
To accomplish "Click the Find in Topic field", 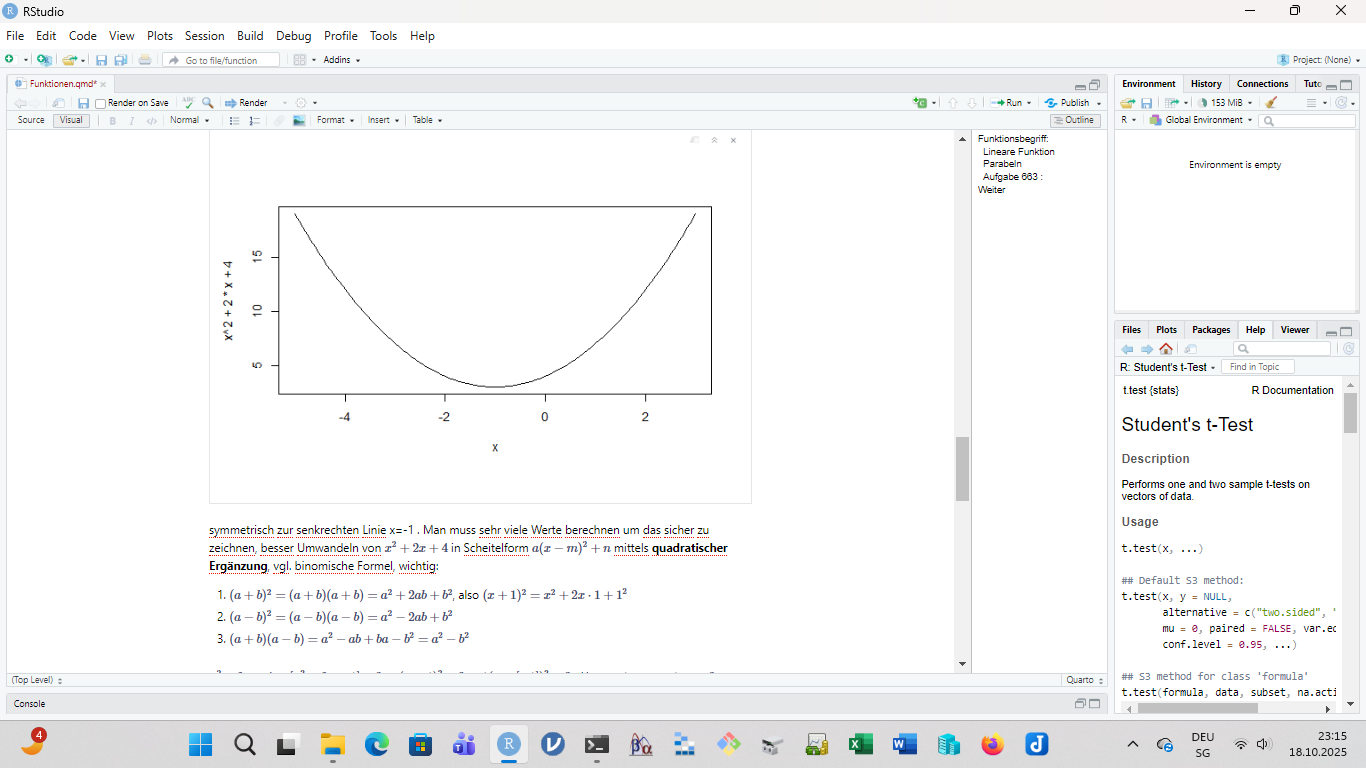I will click(x=1257, y=367).
